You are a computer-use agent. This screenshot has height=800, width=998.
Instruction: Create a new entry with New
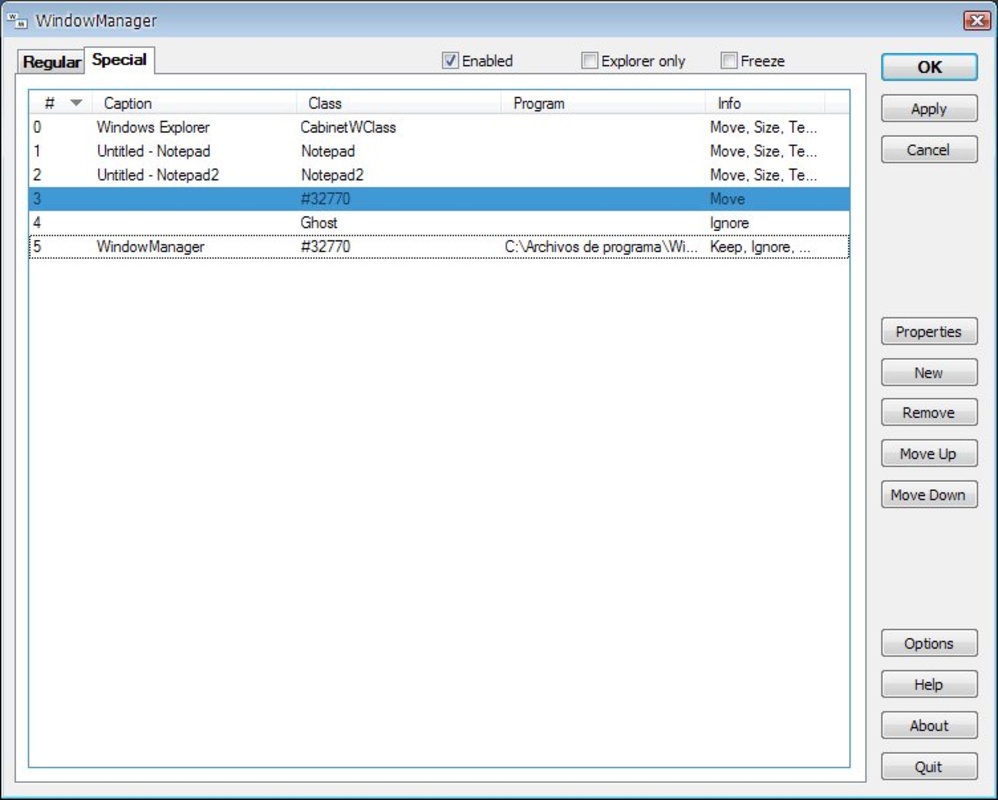(928, 373)
